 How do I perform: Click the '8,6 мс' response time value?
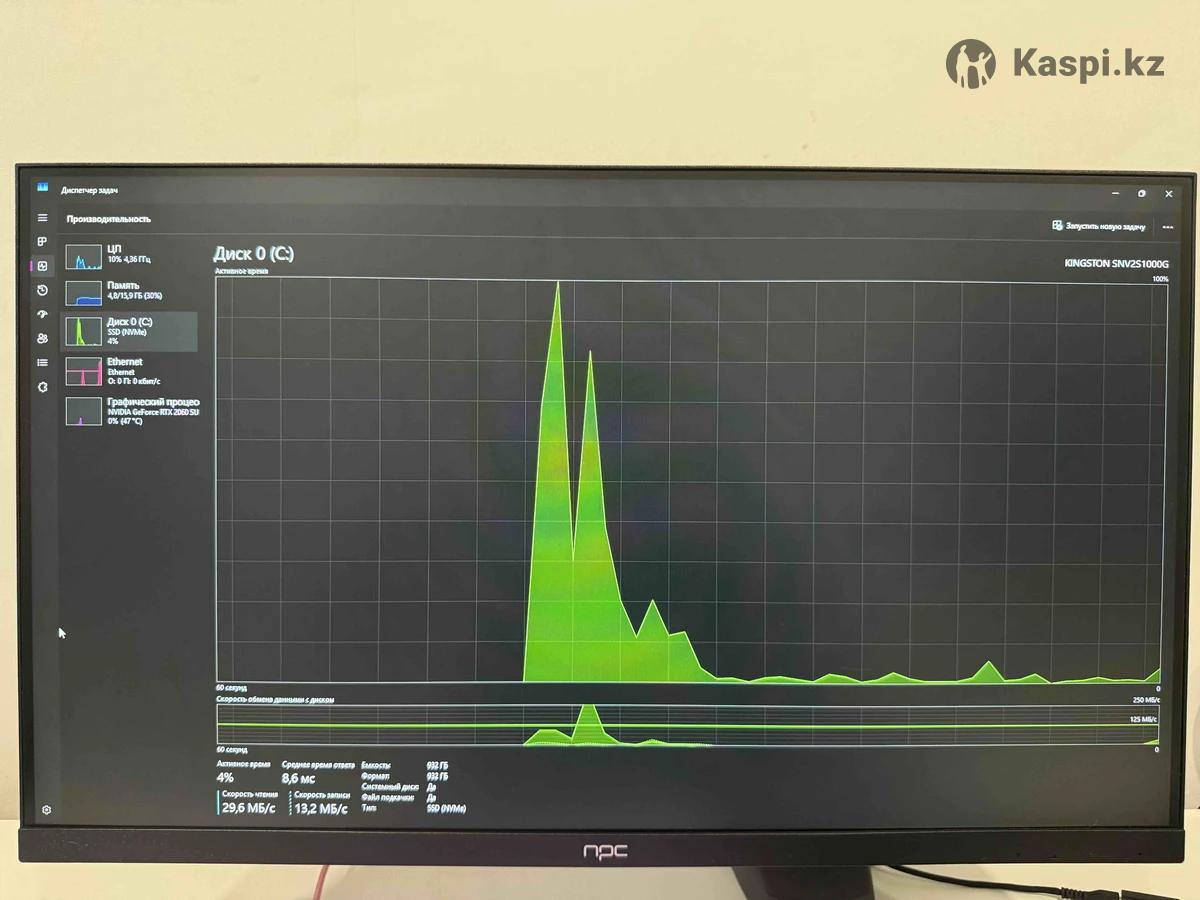tap(299, 778)
